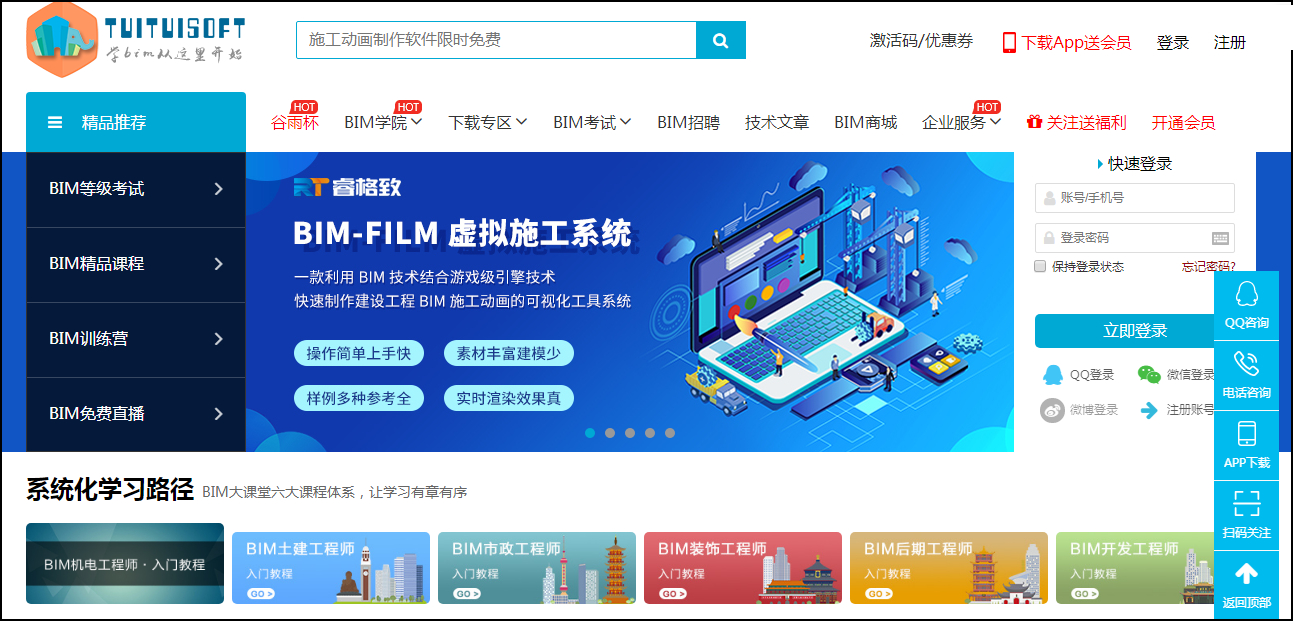Screen dimensions: 1293x621
Task: Click 激活码/优惠券 link
Action: click(x=921, y=41)
